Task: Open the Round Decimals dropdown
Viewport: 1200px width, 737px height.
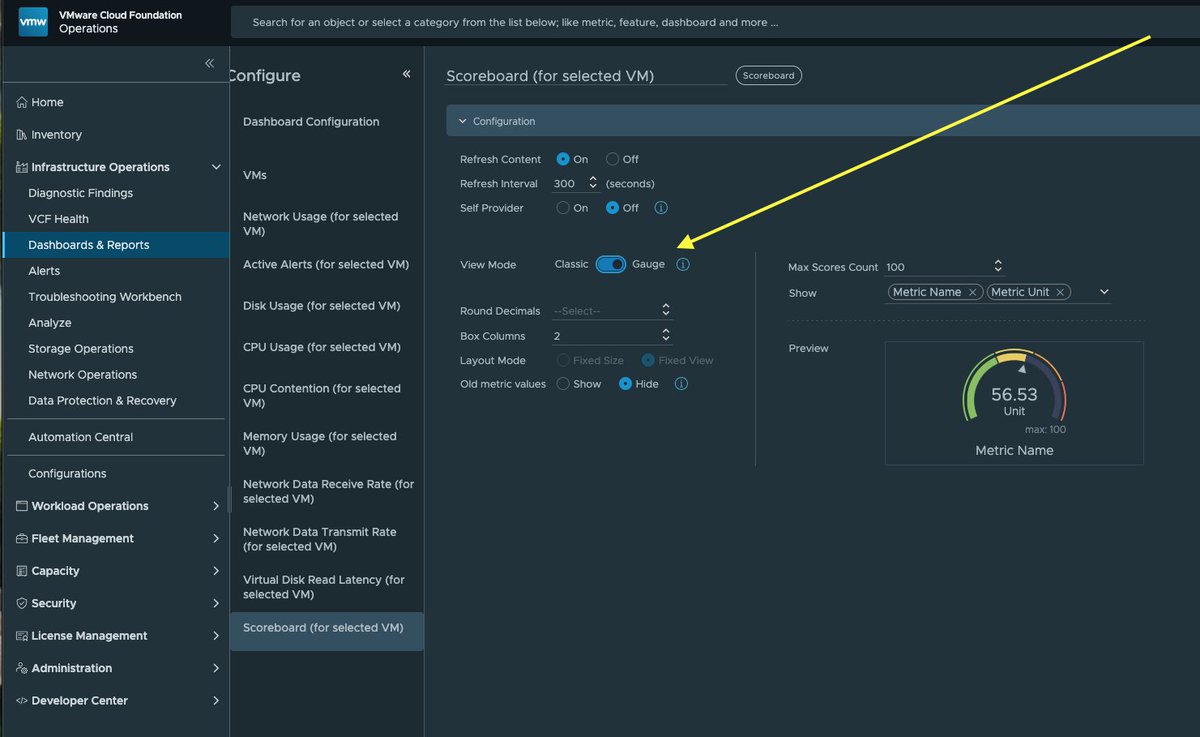Action: click(x=613, y=311)
